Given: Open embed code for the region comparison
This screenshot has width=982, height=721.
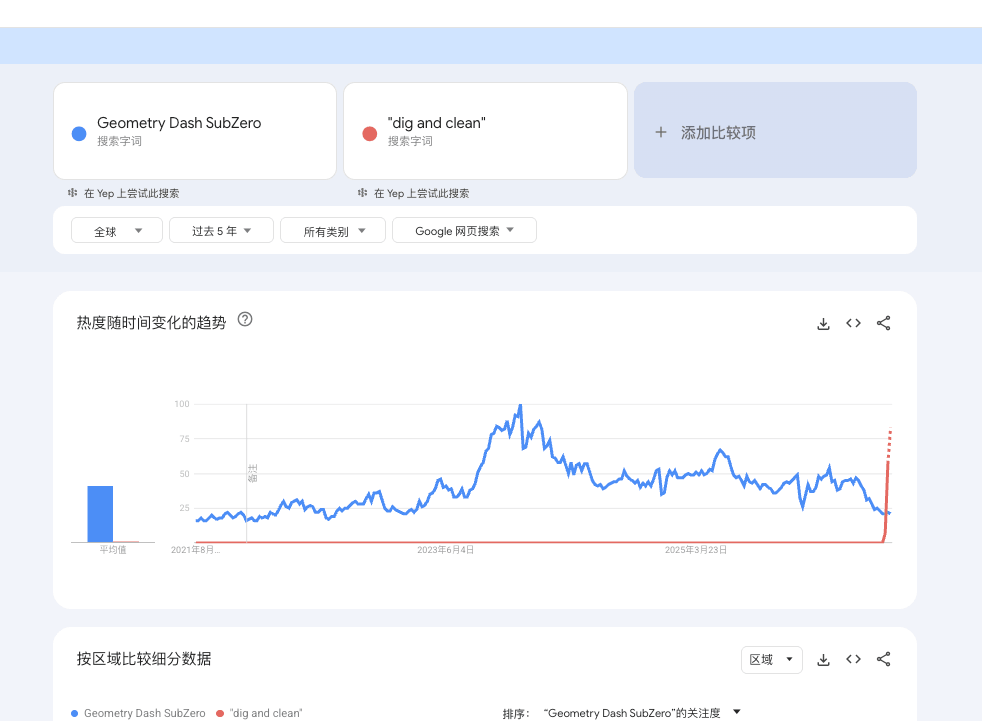Looking at the screenshot, I should coord(853,660).
